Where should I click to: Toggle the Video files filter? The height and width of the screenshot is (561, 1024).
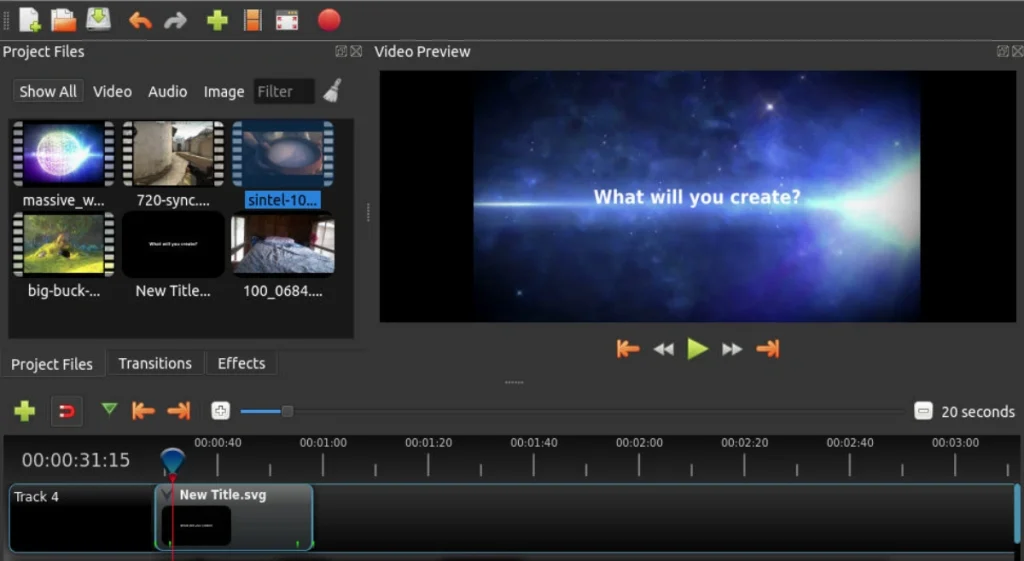point(112,91)
